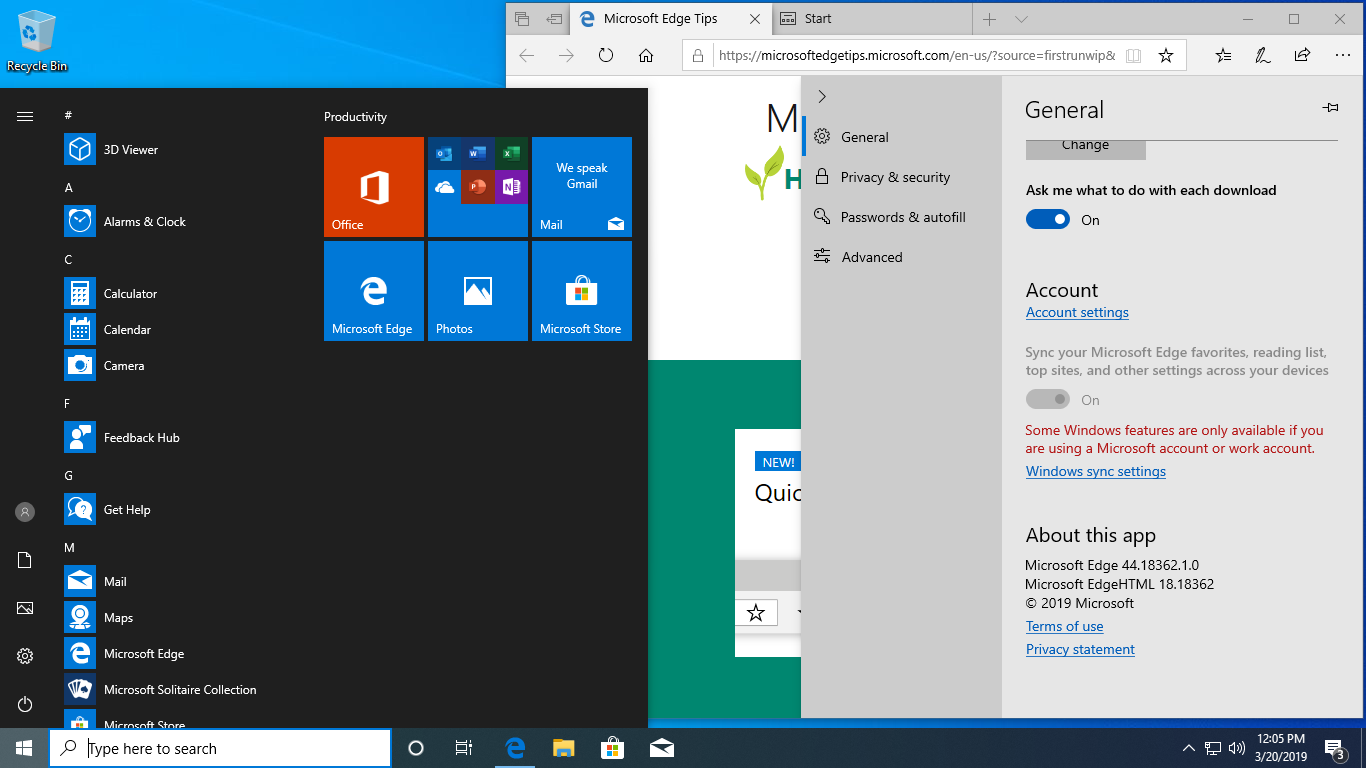Open Task View on the taskbar
This screenshot has width=1366, height=768.
[464, 748]
